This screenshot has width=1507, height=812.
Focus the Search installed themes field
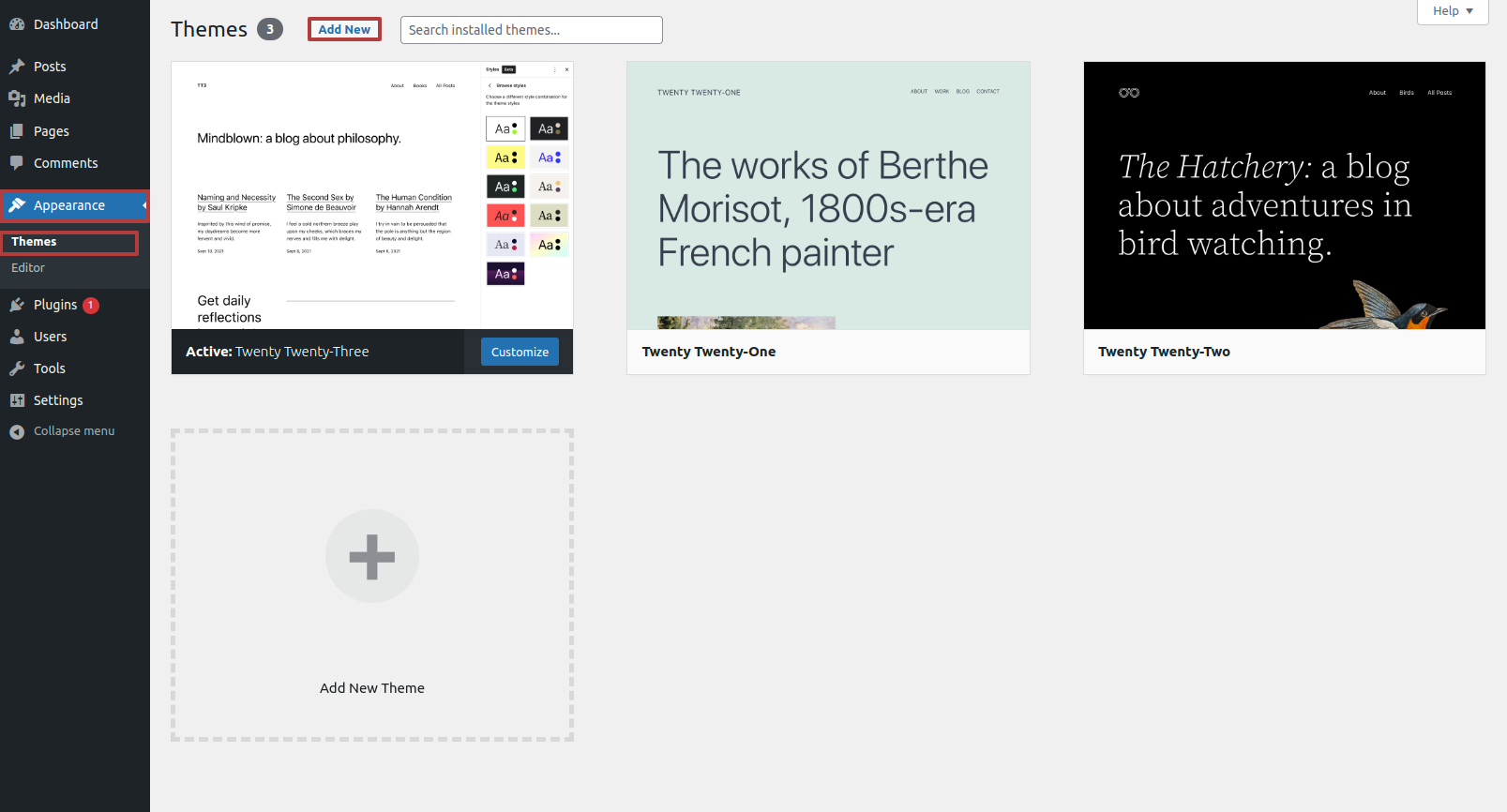point(531,30)
